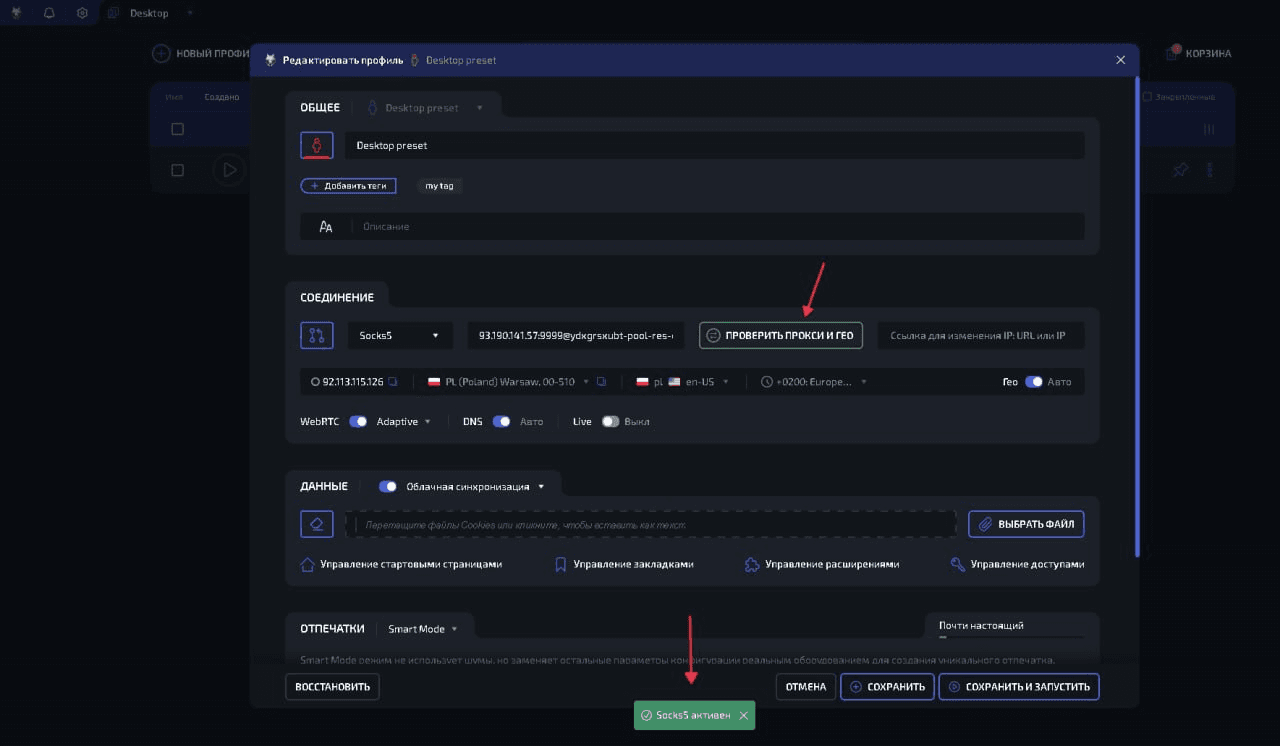Click the Добавить теги button

[x=349, y=186]
